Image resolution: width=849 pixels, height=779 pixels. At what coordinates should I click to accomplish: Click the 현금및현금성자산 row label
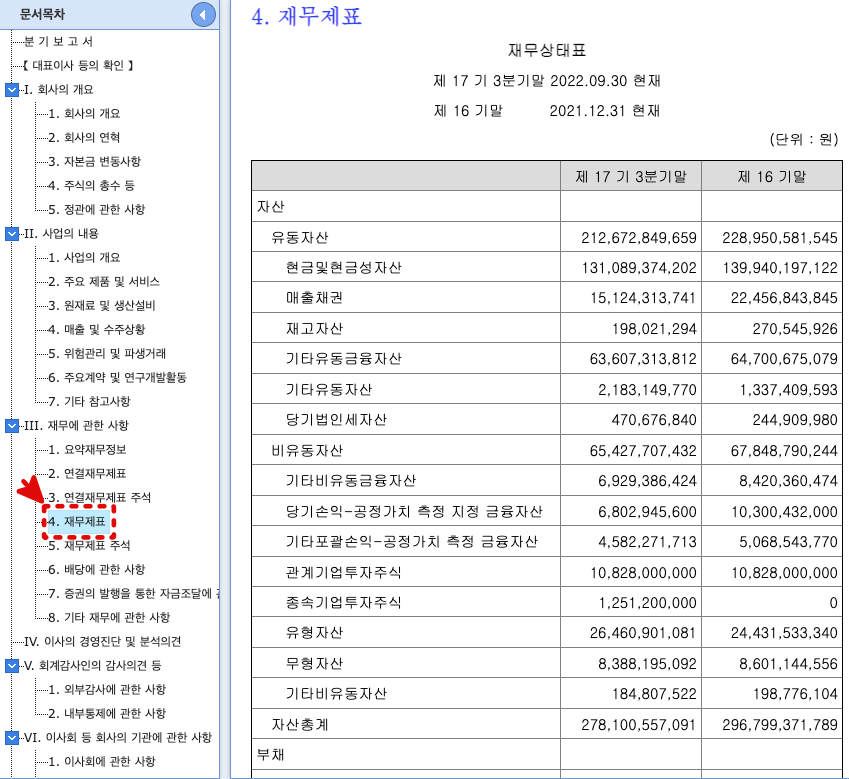pyautogui.click(x=343, y=268)
